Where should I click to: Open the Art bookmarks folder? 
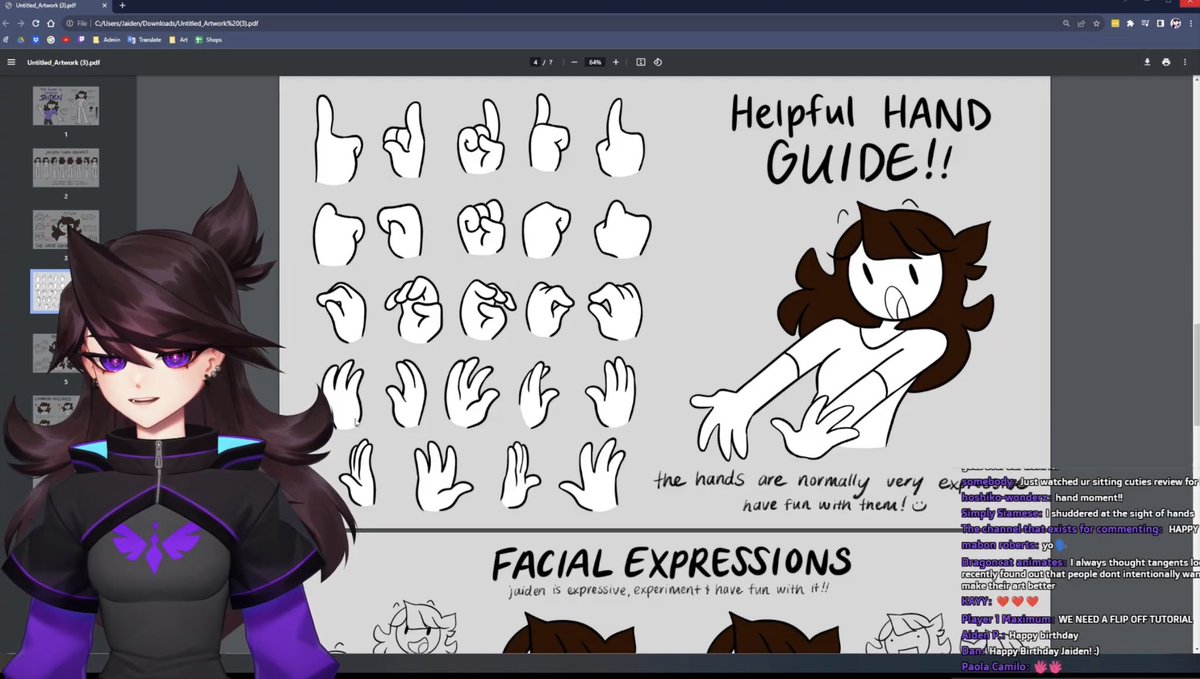tap(178, 40)
